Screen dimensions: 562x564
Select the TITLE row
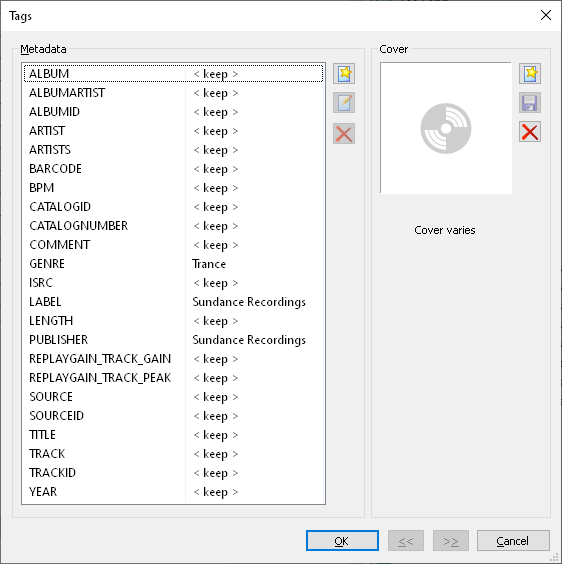point(173,435)
